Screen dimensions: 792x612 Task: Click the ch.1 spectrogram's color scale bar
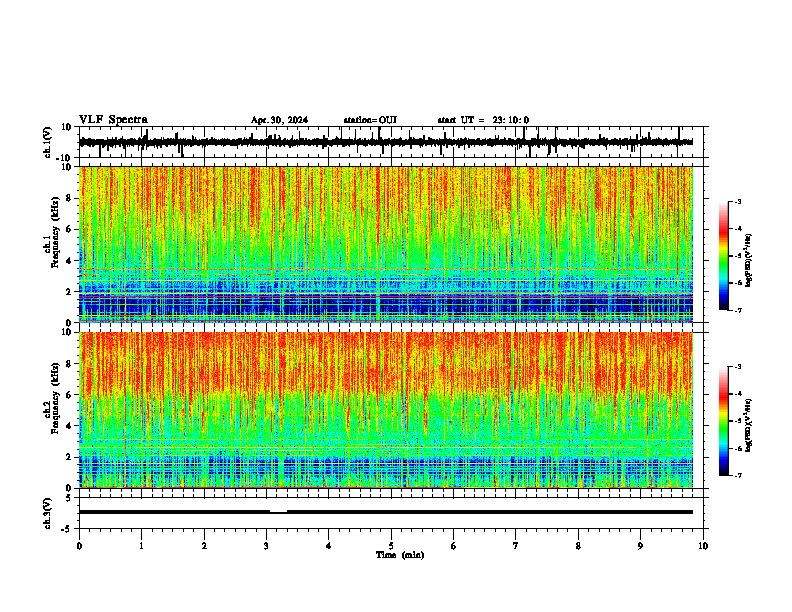(x=724, y=256)
